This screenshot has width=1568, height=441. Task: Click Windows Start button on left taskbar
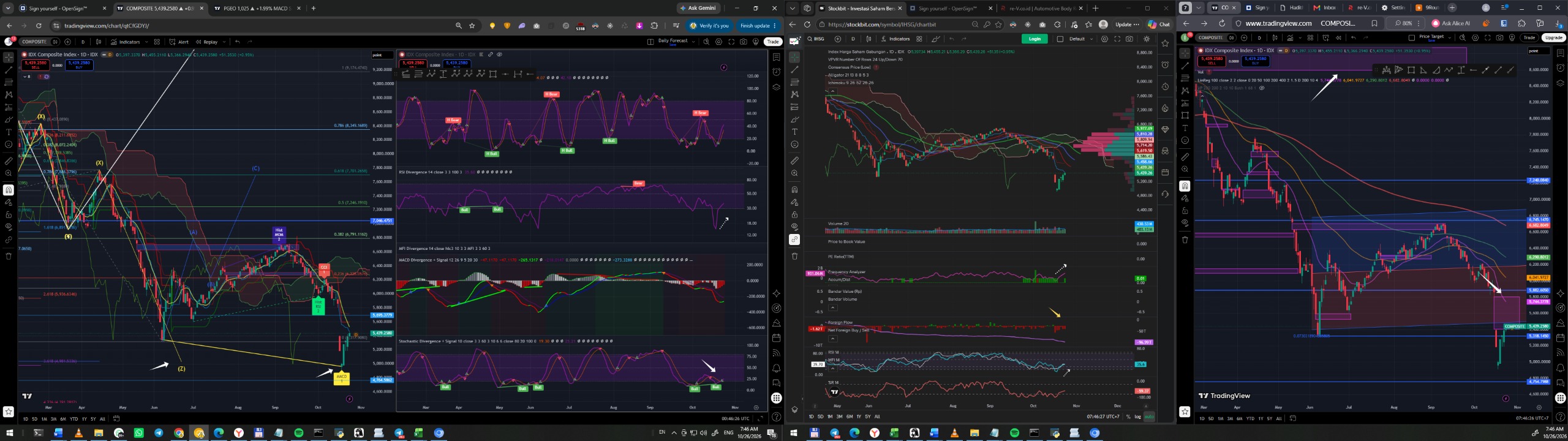10,433
